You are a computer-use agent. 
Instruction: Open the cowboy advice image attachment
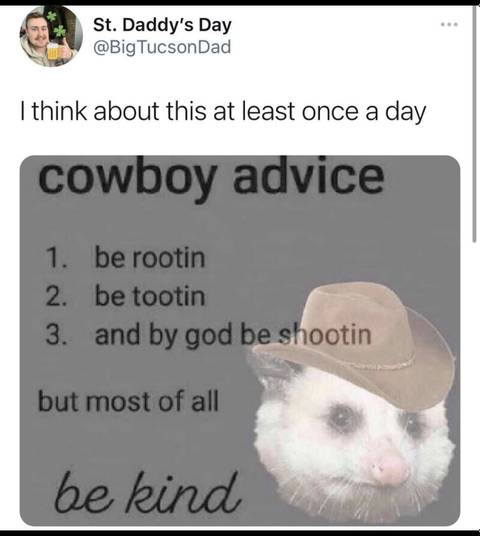(240, 340)
